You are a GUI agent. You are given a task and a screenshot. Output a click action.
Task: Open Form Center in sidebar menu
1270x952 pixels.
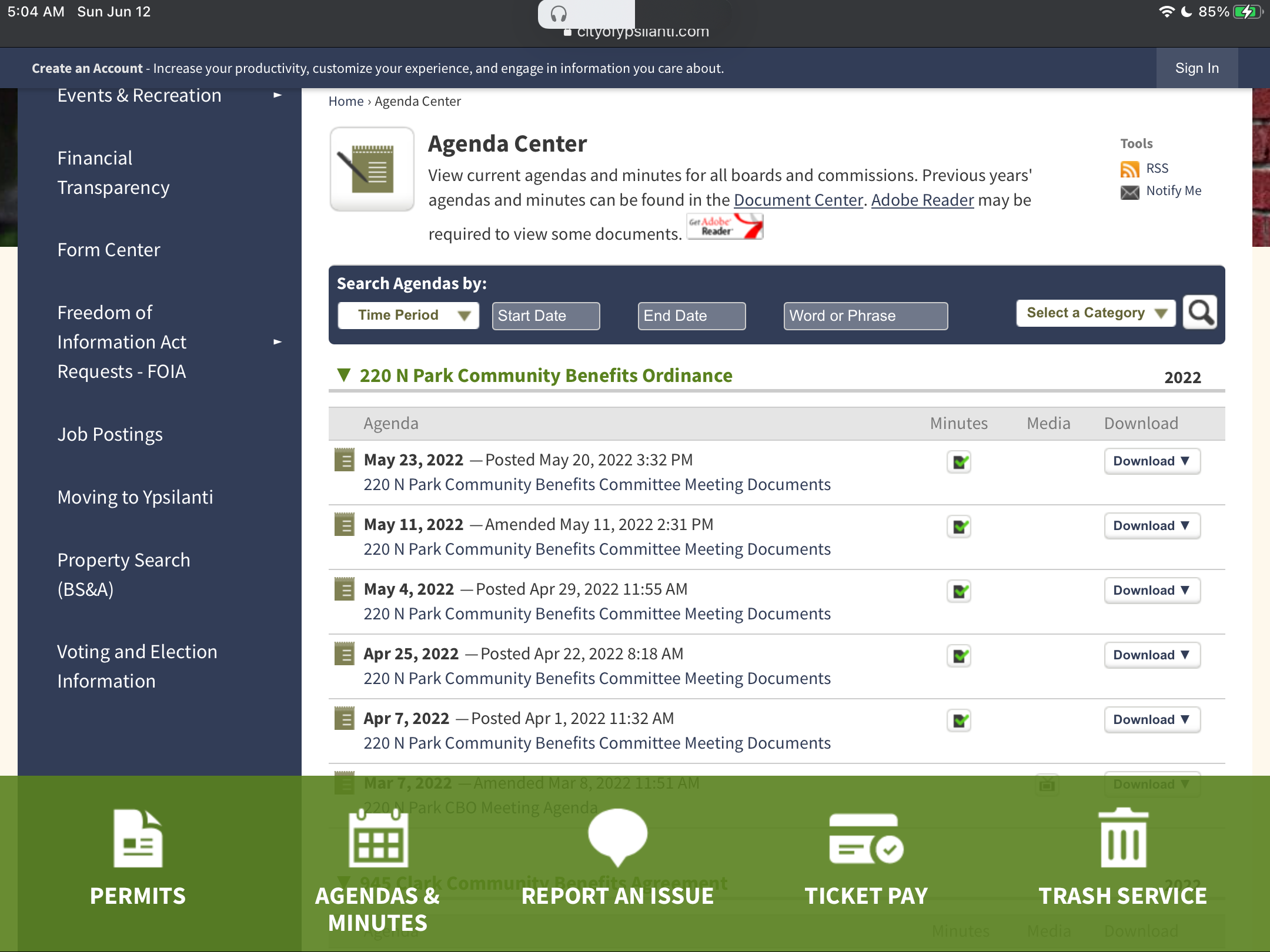(109, 250)
